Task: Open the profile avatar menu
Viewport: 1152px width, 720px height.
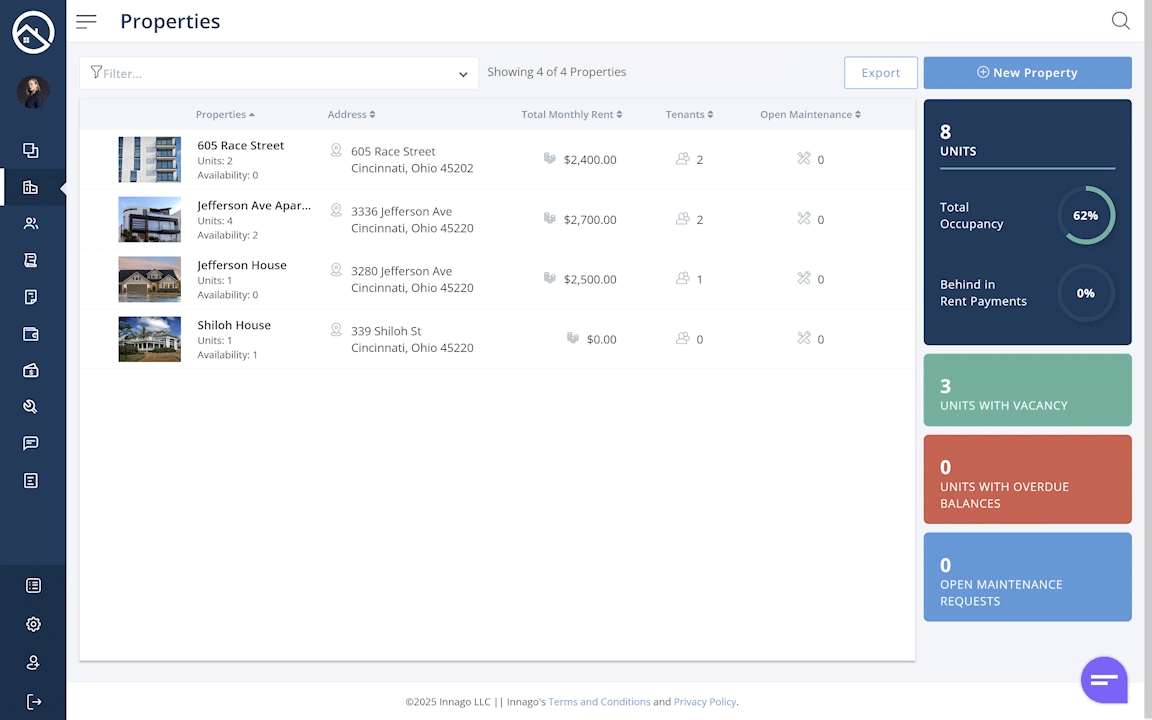Action: pyautogui.click(x=33, y=91)
